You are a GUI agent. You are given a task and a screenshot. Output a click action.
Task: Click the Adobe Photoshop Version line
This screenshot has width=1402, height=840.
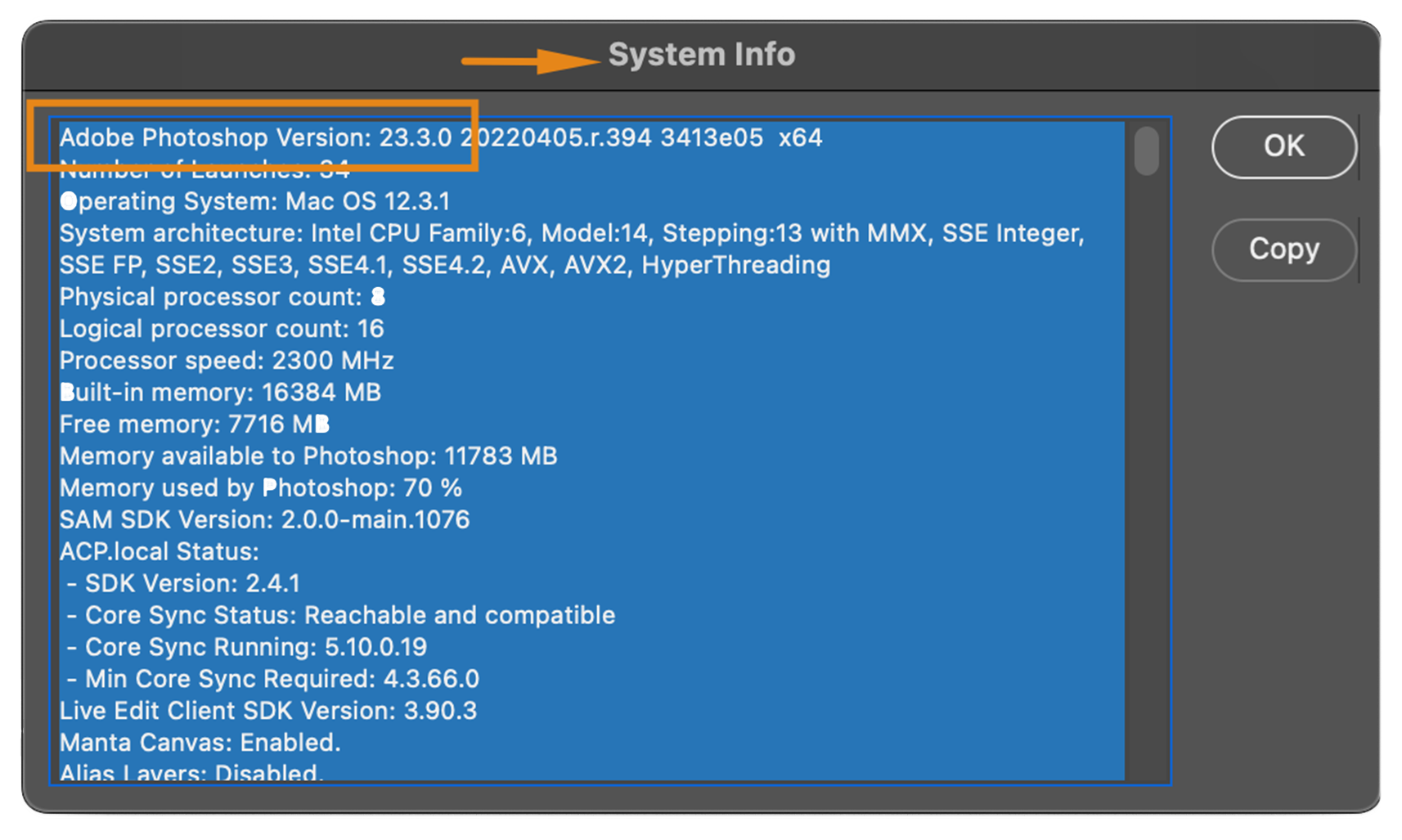coord(327,137)
